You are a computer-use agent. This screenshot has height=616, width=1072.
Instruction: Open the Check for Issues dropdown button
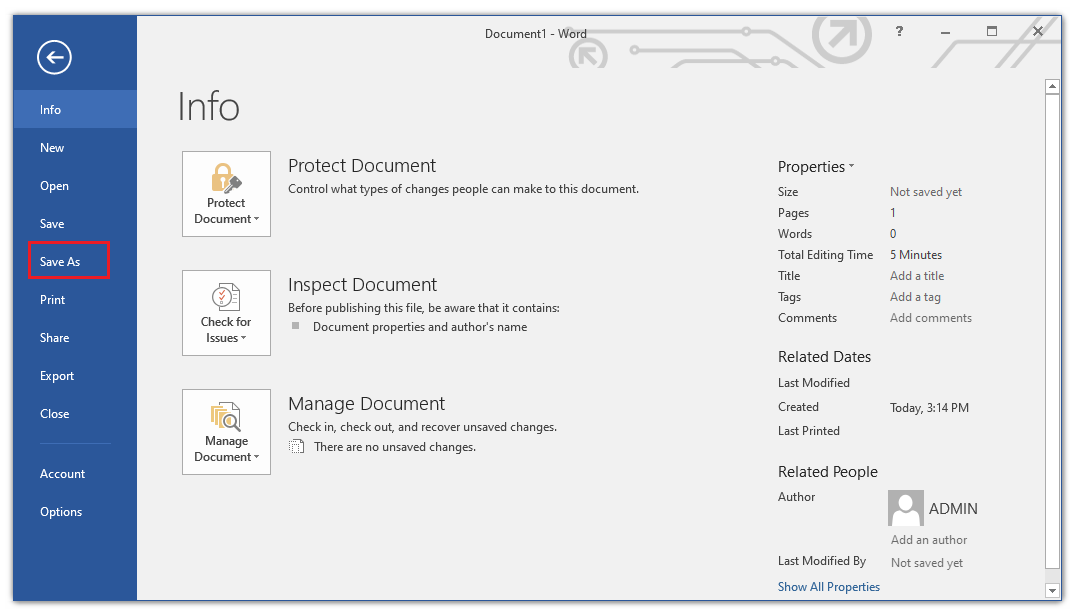(226, 313)
